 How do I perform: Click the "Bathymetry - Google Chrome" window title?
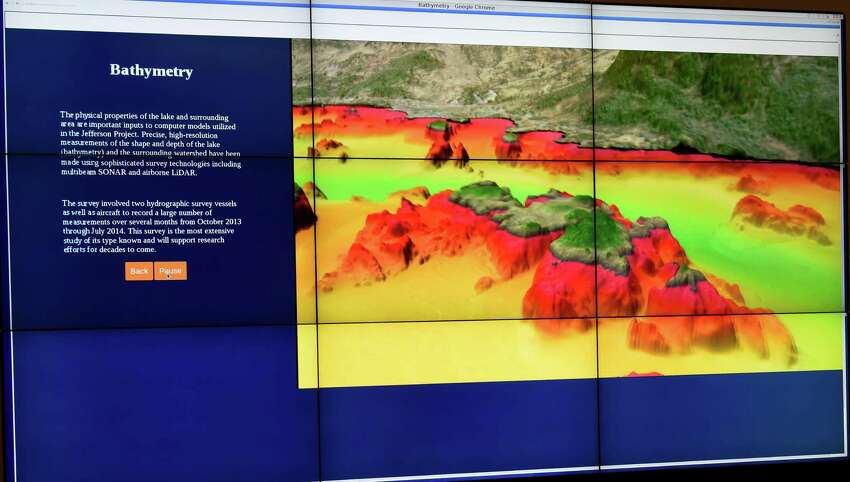pyautogui.click(x=456, y=5)
